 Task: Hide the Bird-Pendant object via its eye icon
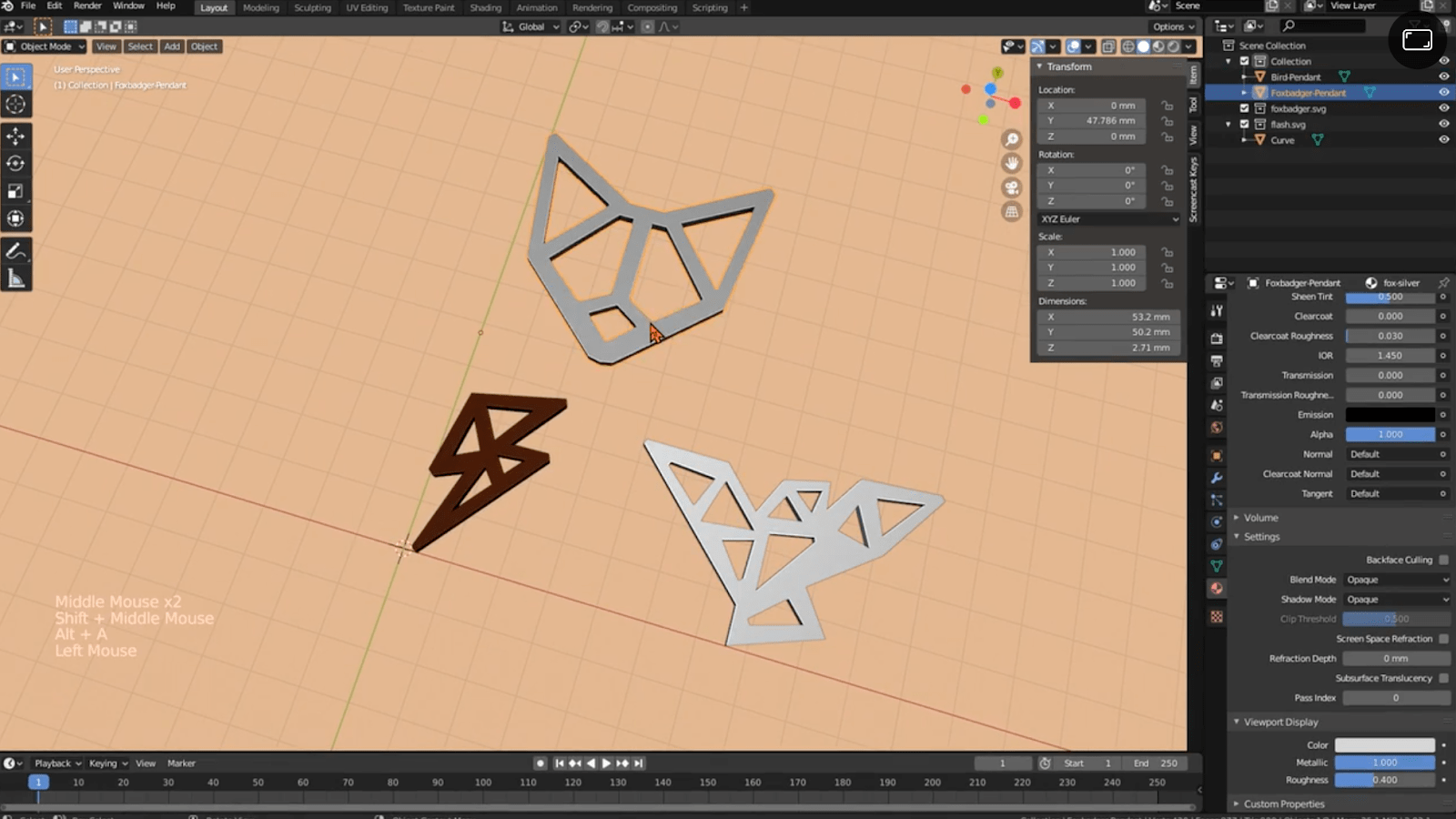pyautogui.click(x=1442, y=76)
